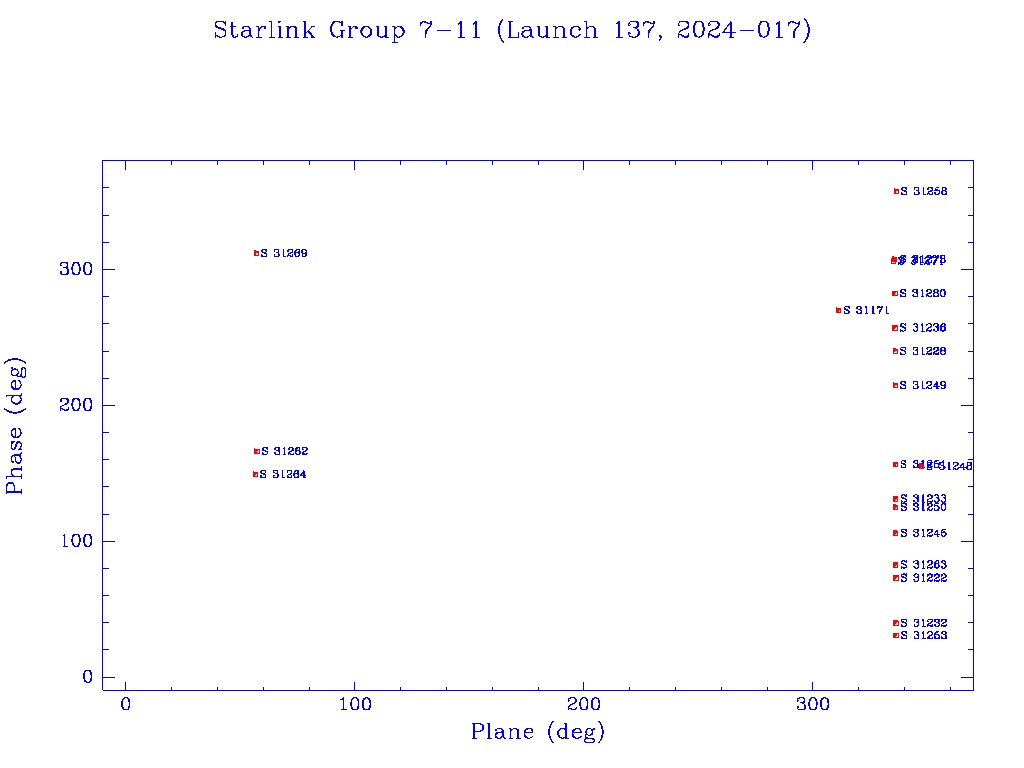Select the data label "S 31262"
This screenshot has height=768, width=1024.
point(284,451)
